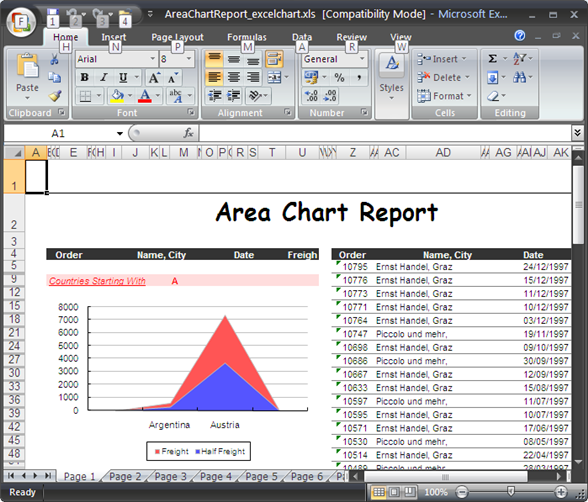588x502 pixels.
Task: Click the Increase Decimal icon
Action: pyautogui.click(x=311, y=96)
